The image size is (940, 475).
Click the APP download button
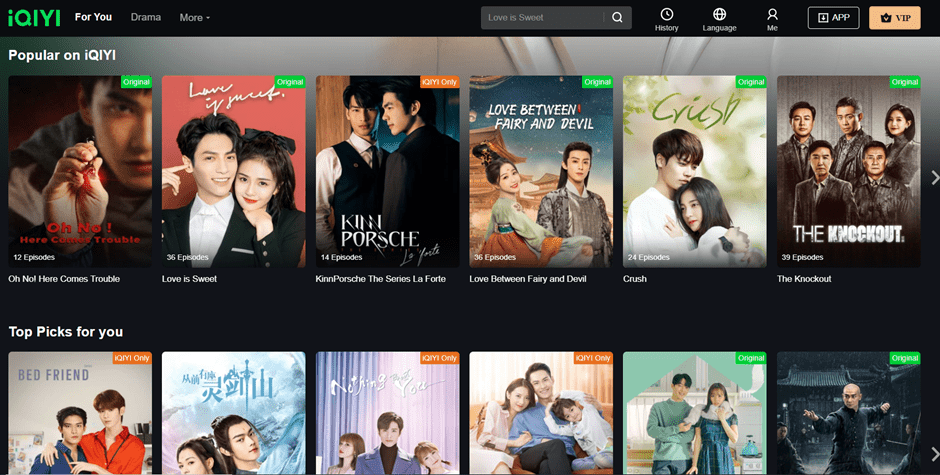click(x=833, y=17)
